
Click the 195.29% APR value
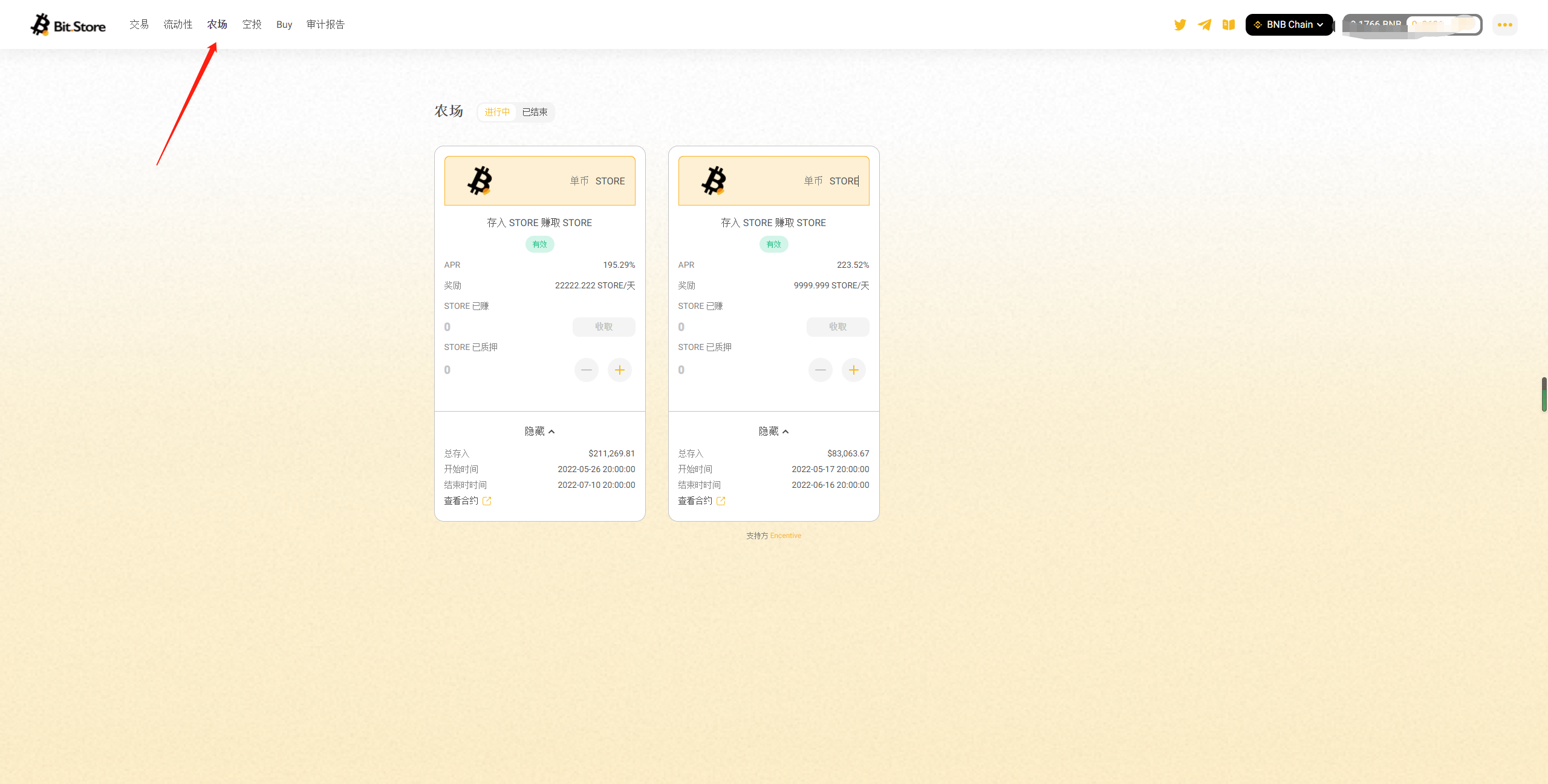tap(619, 265)
